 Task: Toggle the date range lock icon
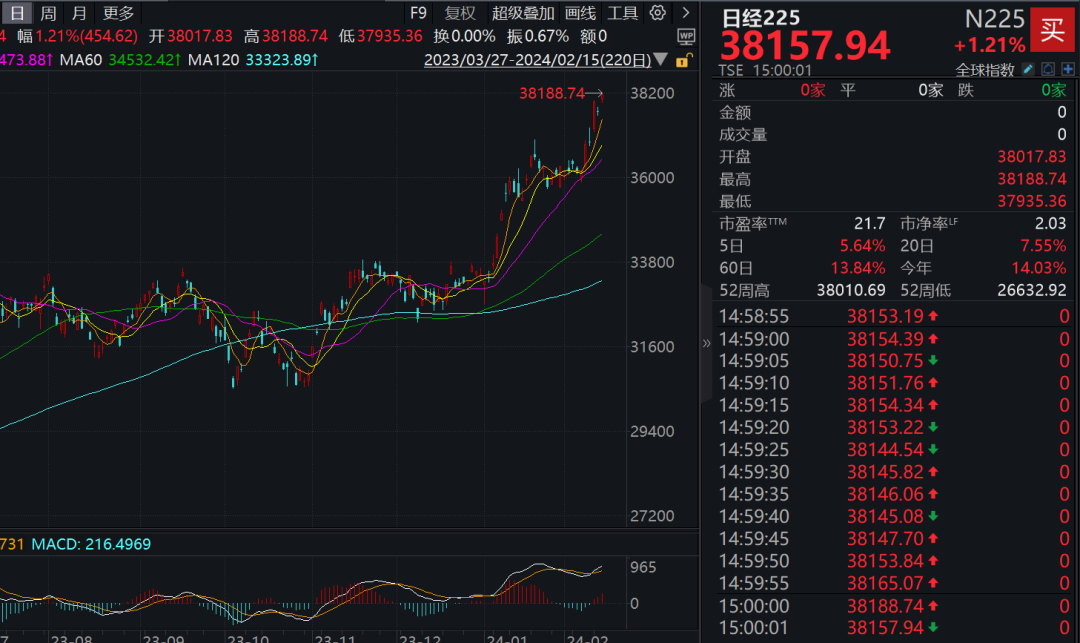click(x=683, y=61)
